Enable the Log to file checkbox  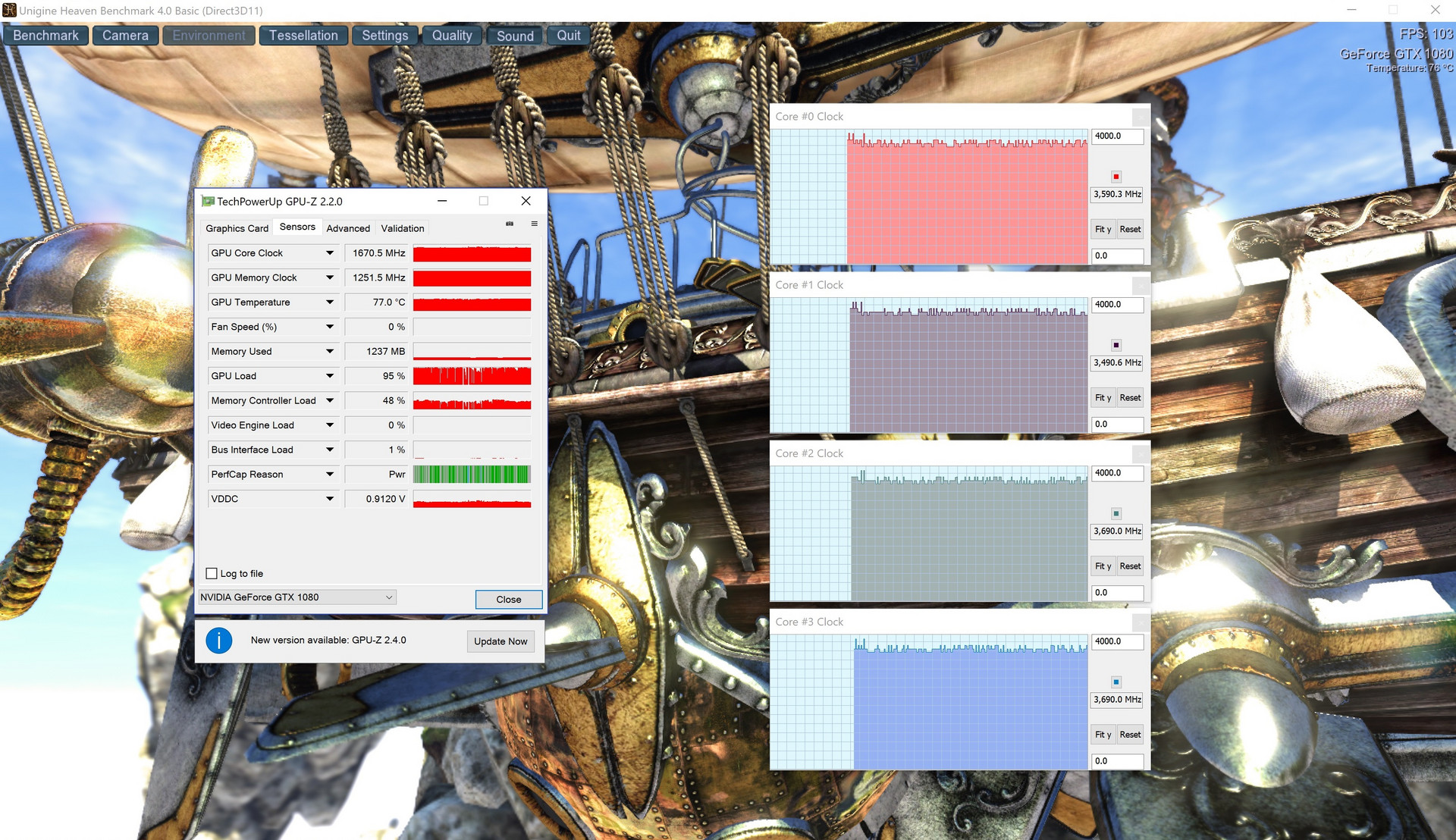tap(212, 574)
